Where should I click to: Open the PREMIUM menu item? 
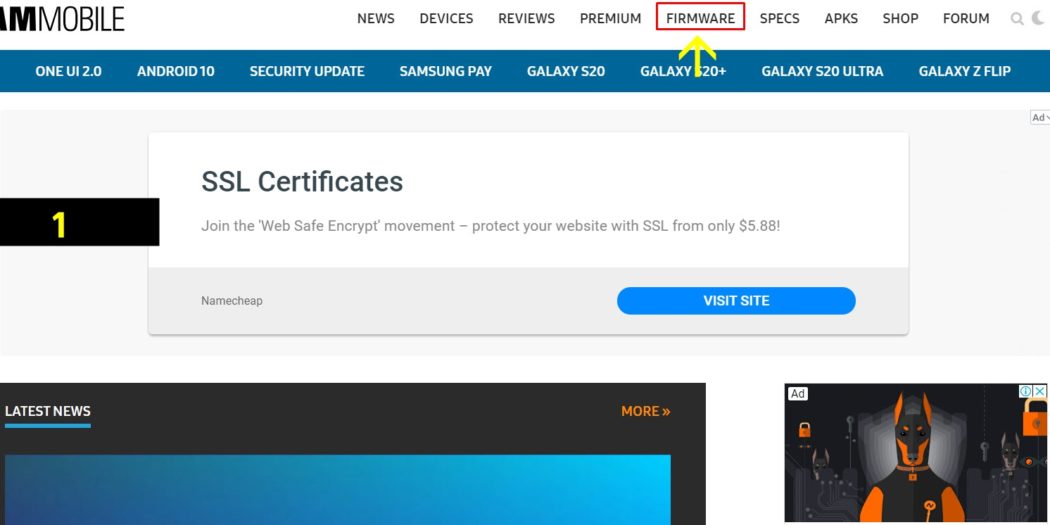click(610, 19)
